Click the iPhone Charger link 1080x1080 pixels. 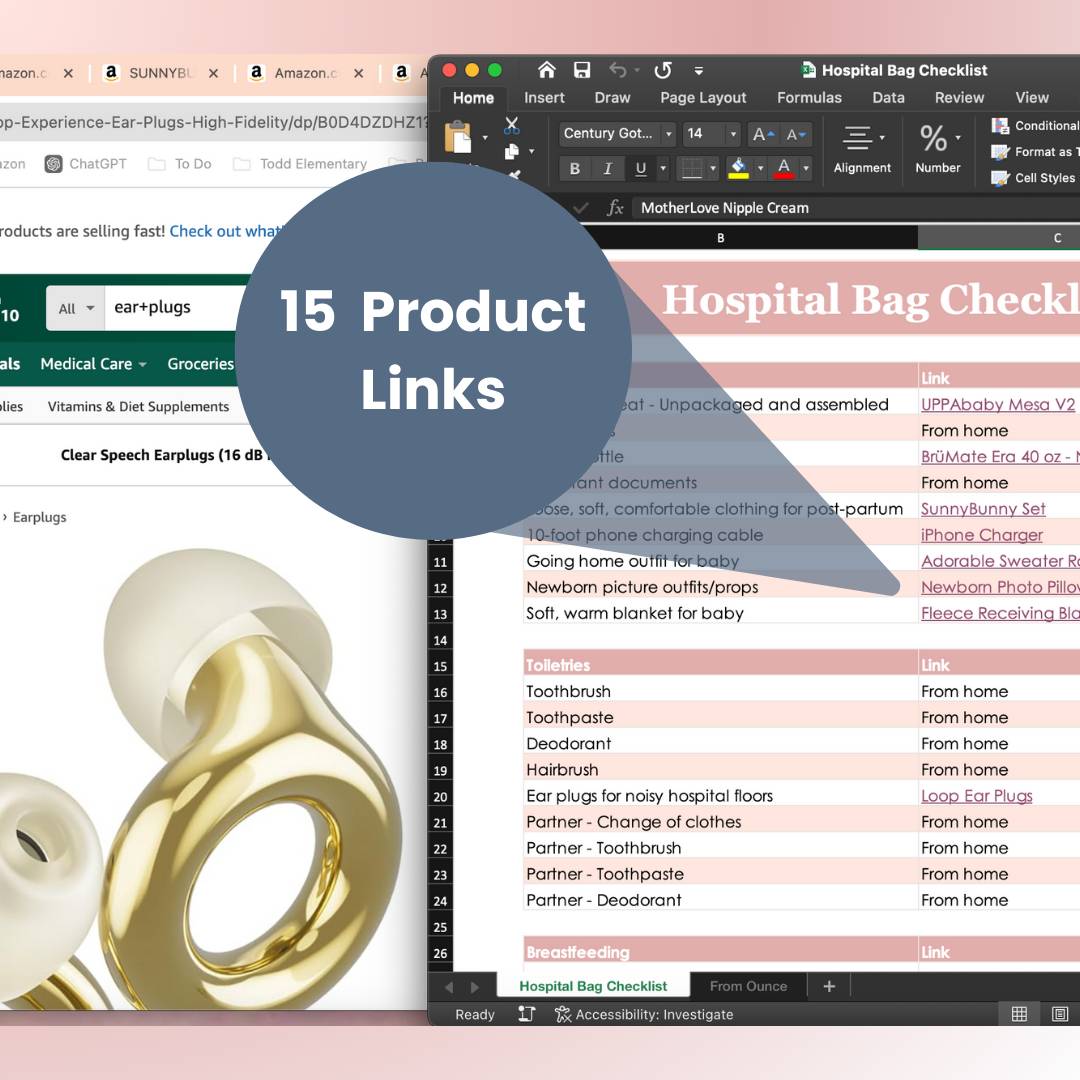tap(981, 535)
